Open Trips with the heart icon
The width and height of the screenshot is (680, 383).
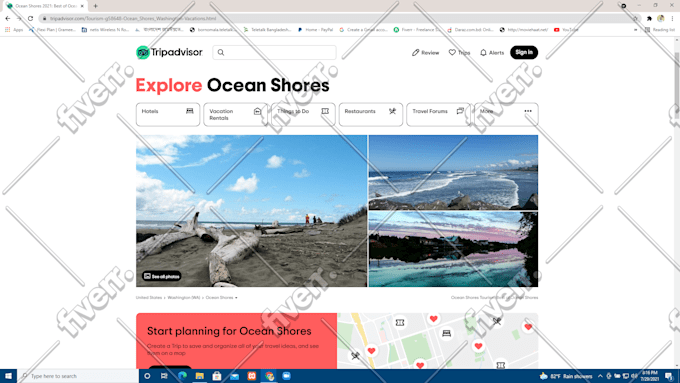click(459, 52)
